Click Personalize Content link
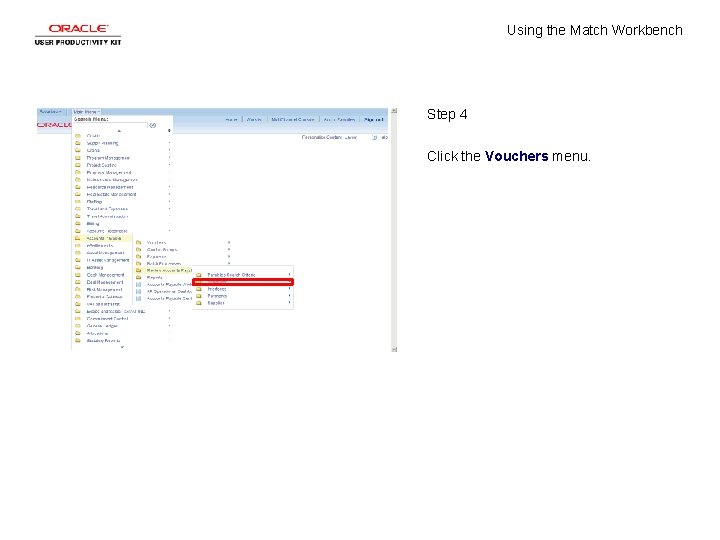Screen dimensions: 720x540 coord(322,137)
